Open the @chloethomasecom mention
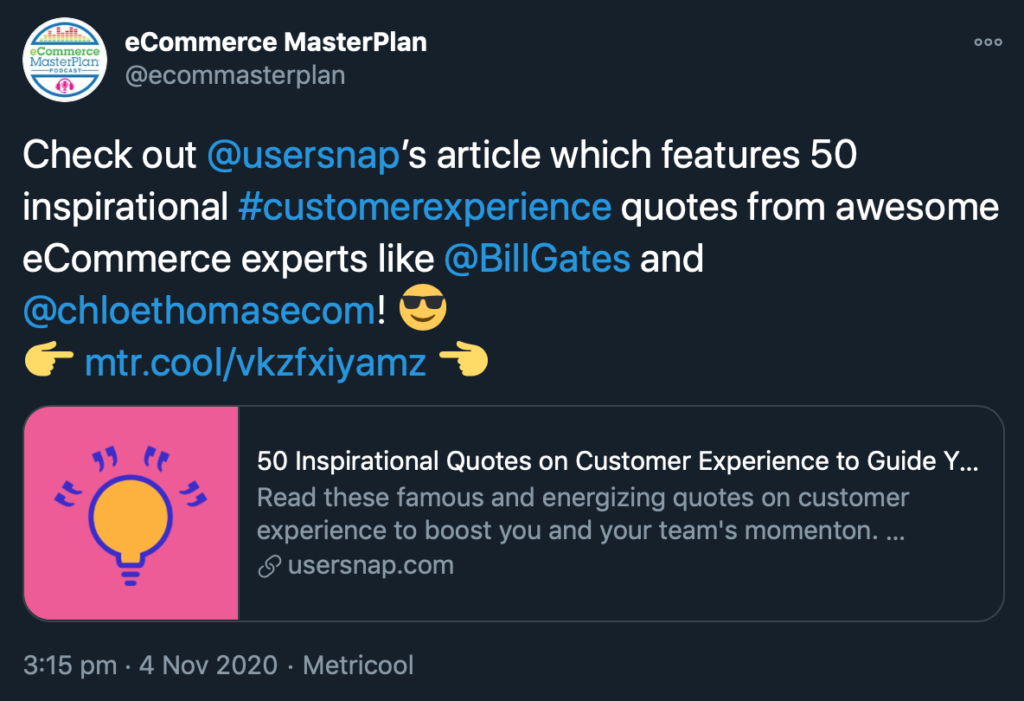1024x701 pixels. [x=198, y=312]
